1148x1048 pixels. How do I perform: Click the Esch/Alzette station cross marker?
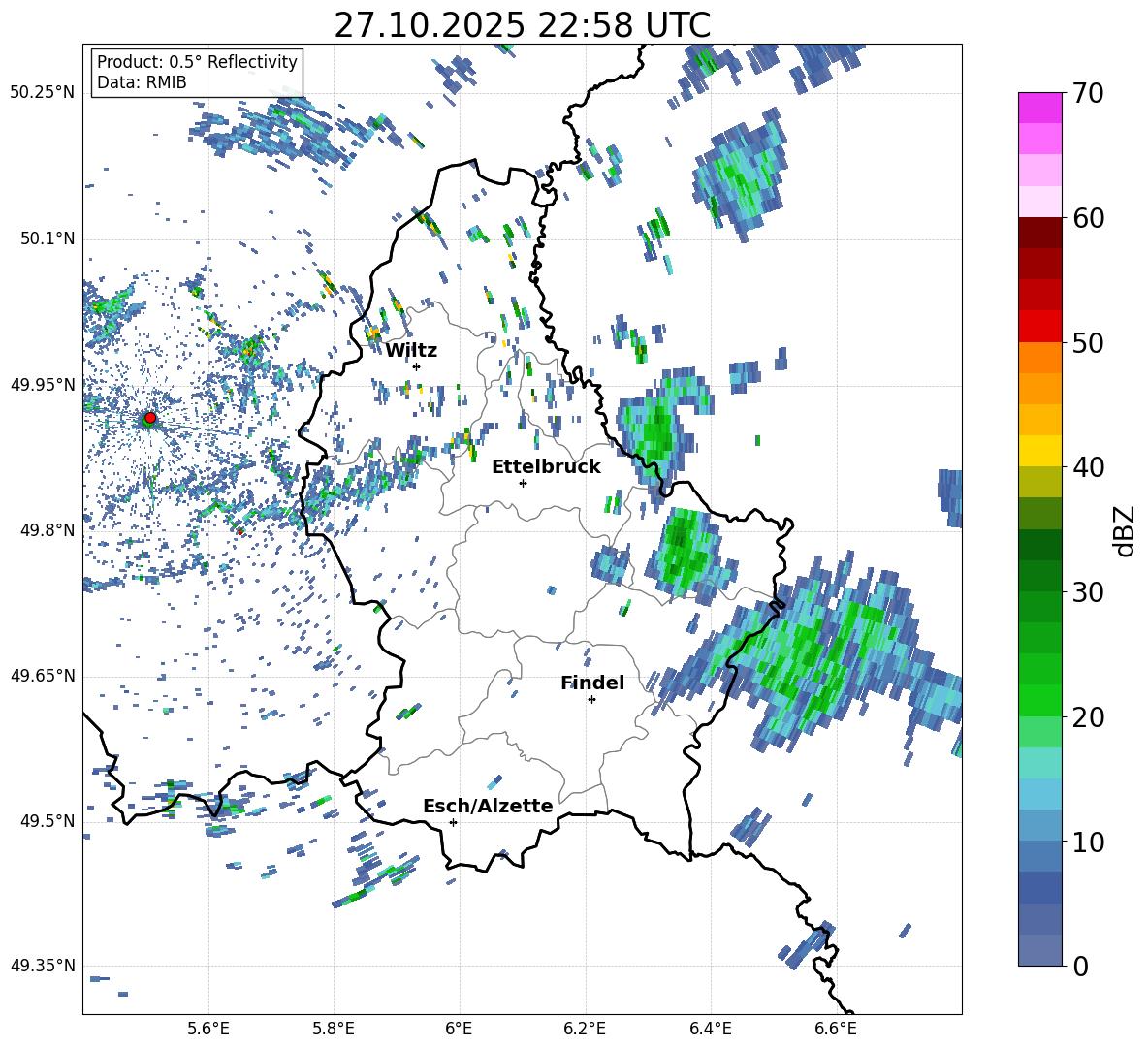pyautogui.click(x=453, y=822)
